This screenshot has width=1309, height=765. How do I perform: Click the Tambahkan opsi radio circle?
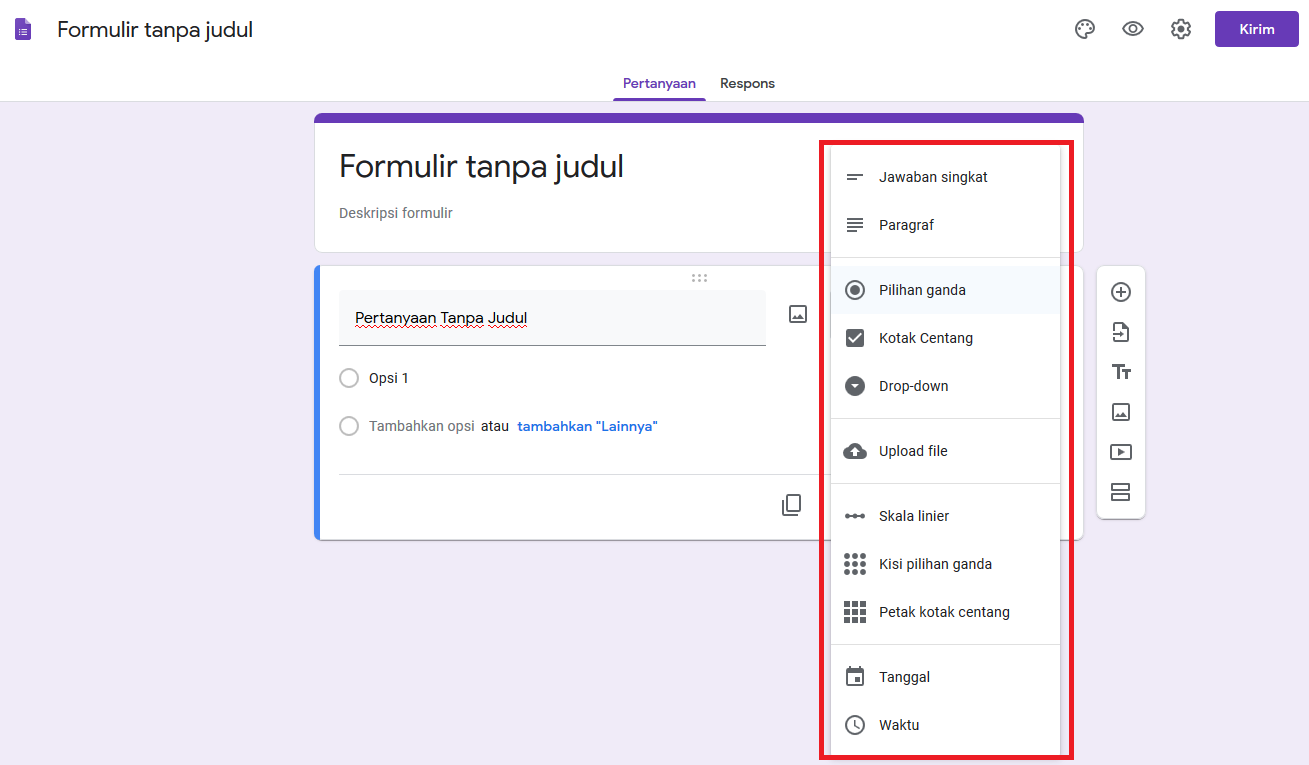tap(349, 426)
